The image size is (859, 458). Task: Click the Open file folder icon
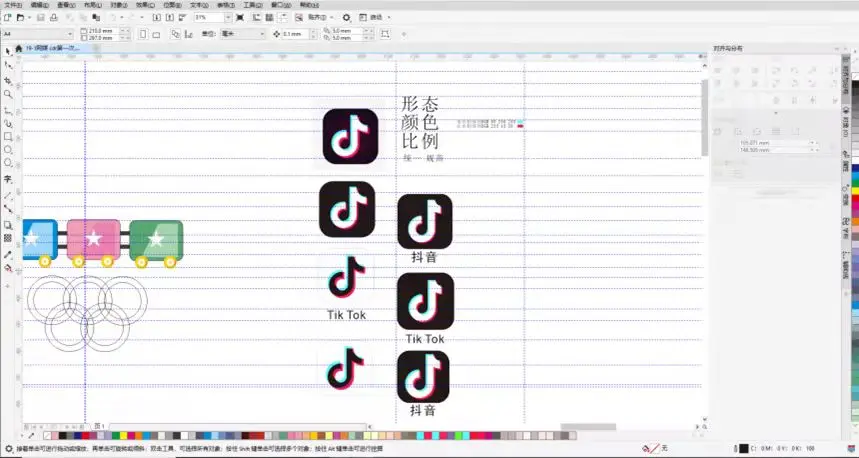20,18
